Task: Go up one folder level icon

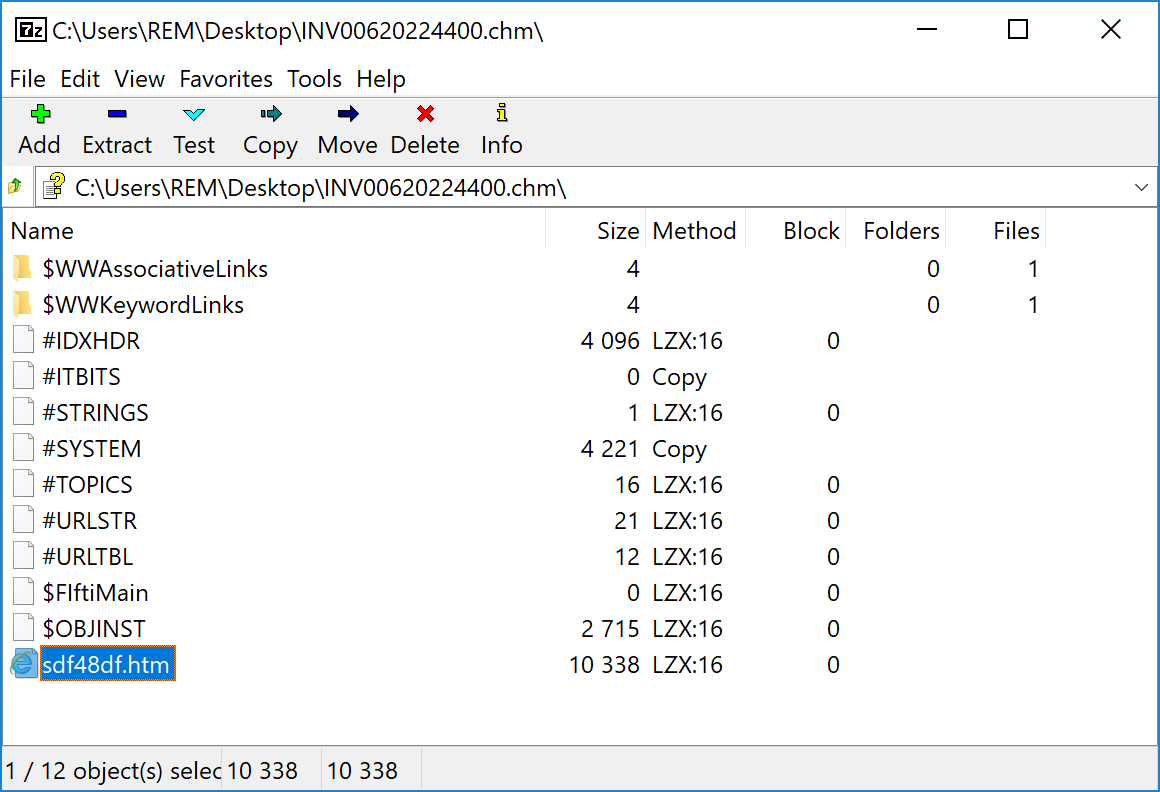Action: pos(15,187)
